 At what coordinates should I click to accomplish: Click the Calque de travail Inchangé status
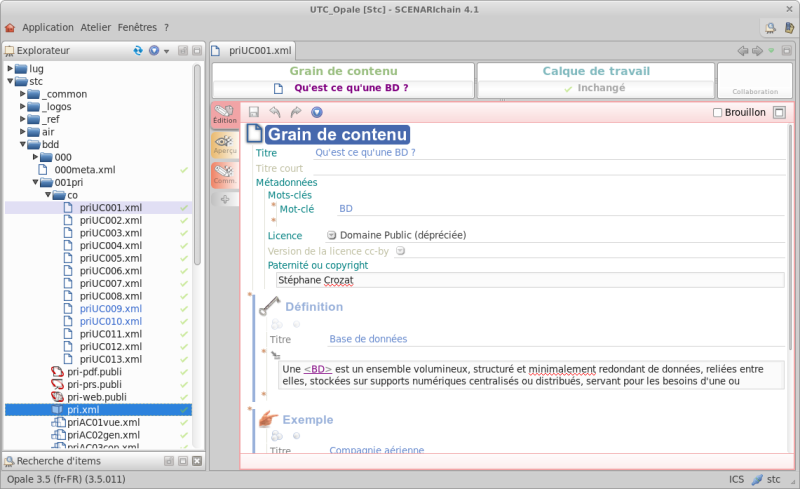595,88
